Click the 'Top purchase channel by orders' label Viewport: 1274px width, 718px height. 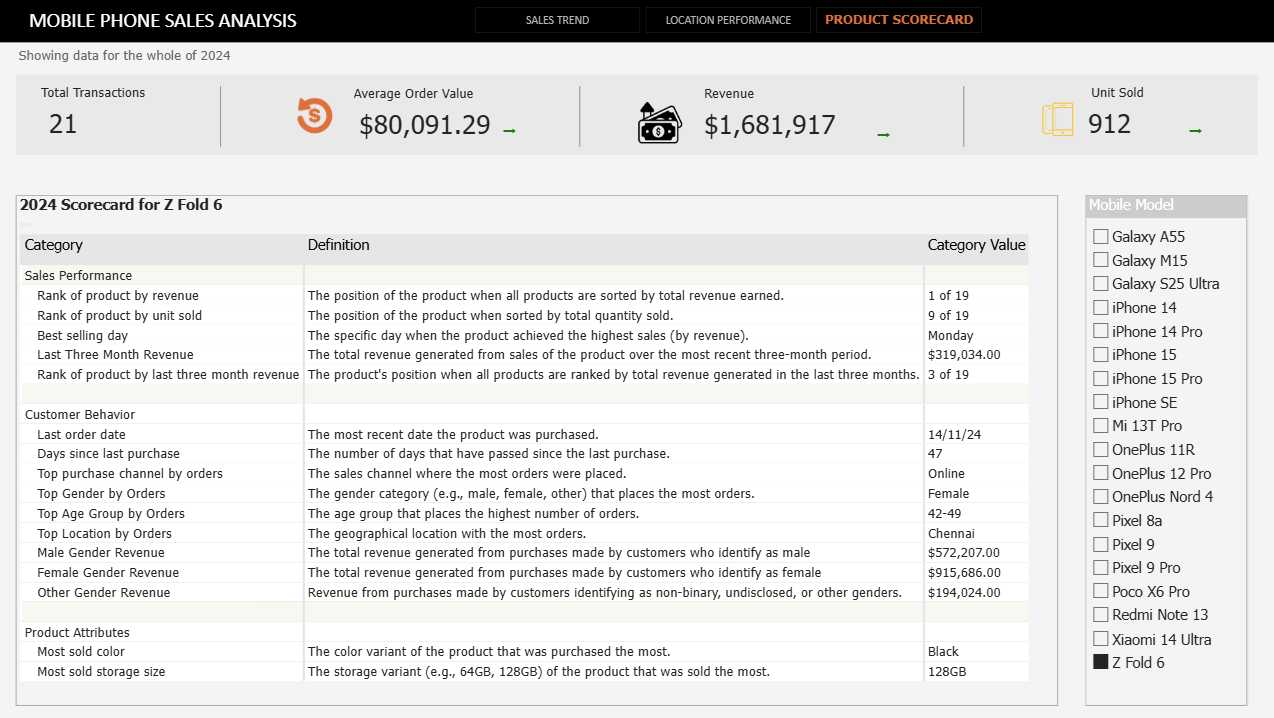coord(130,474)
